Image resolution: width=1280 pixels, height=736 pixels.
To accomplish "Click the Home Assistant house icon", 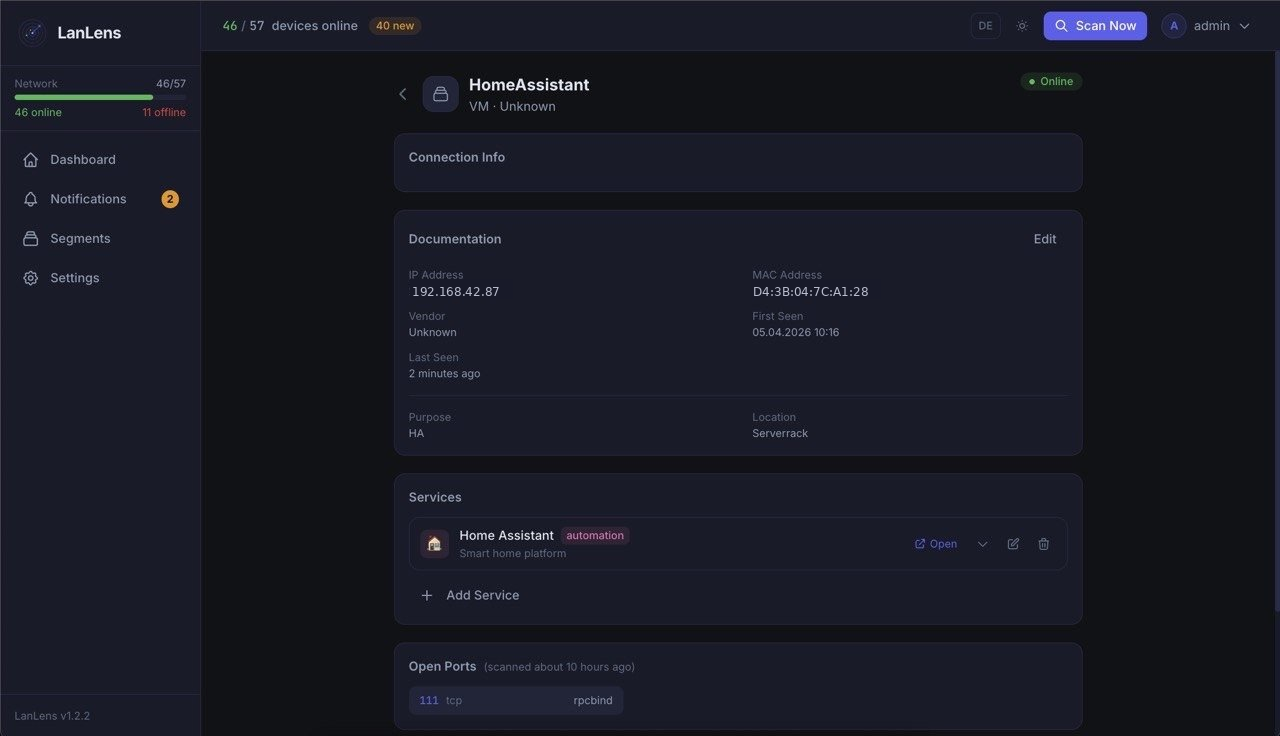I will [x=434, y=544].
